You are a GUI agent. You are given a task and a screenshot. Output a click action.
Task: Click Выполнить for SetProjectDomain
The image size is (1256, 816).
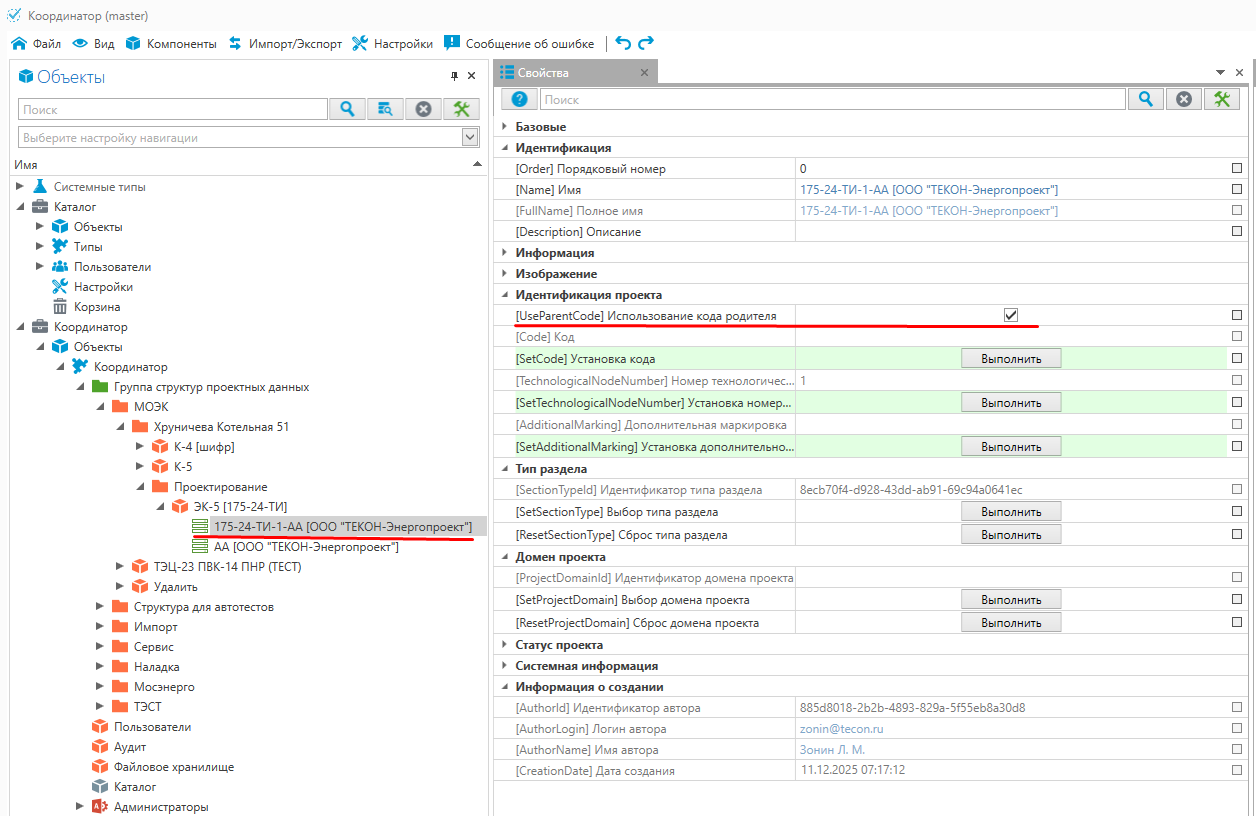pyautogui.click(x=1011, y=600)
